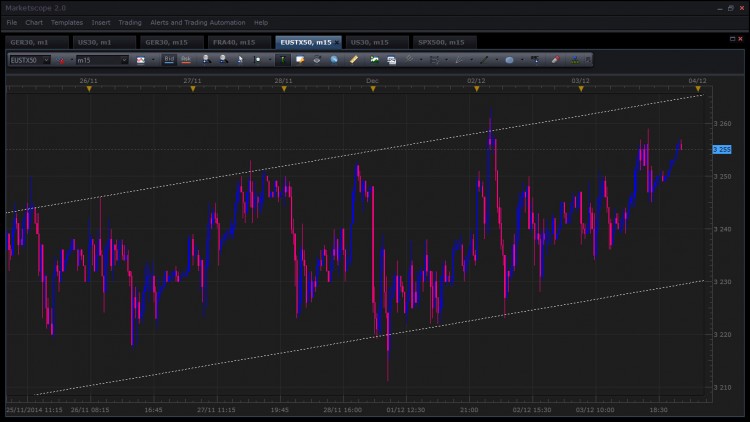Select the diagonal trend line tool
750x422 pixels.
click(x=484, y=60)
